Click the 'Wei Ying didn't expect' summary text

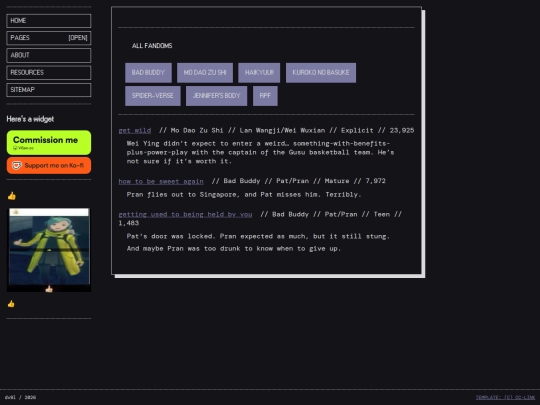click(260, 152)
